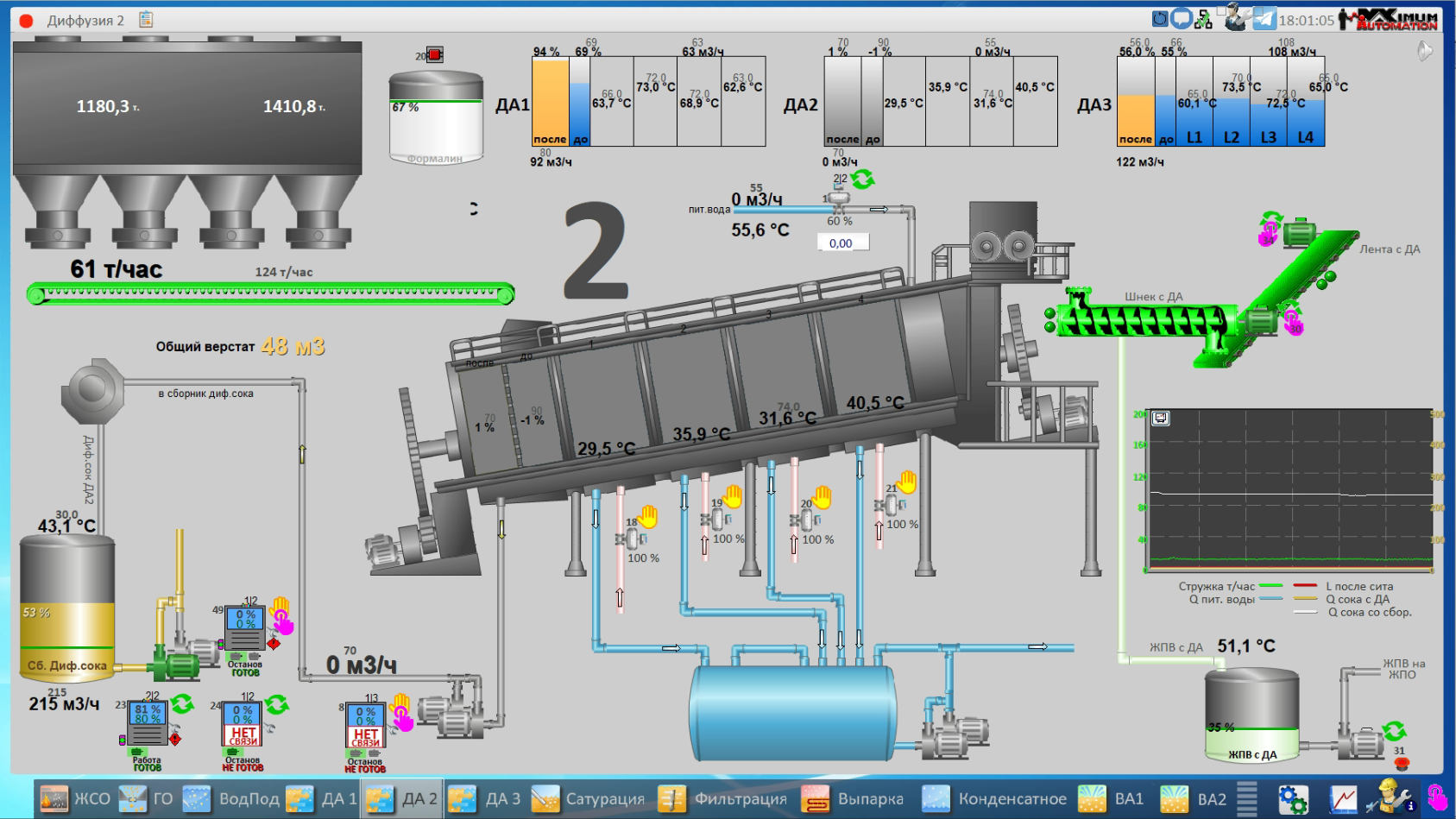Toggle manual hand mode on valve 21
The image size is (1456, 819).
coord(907,482)
